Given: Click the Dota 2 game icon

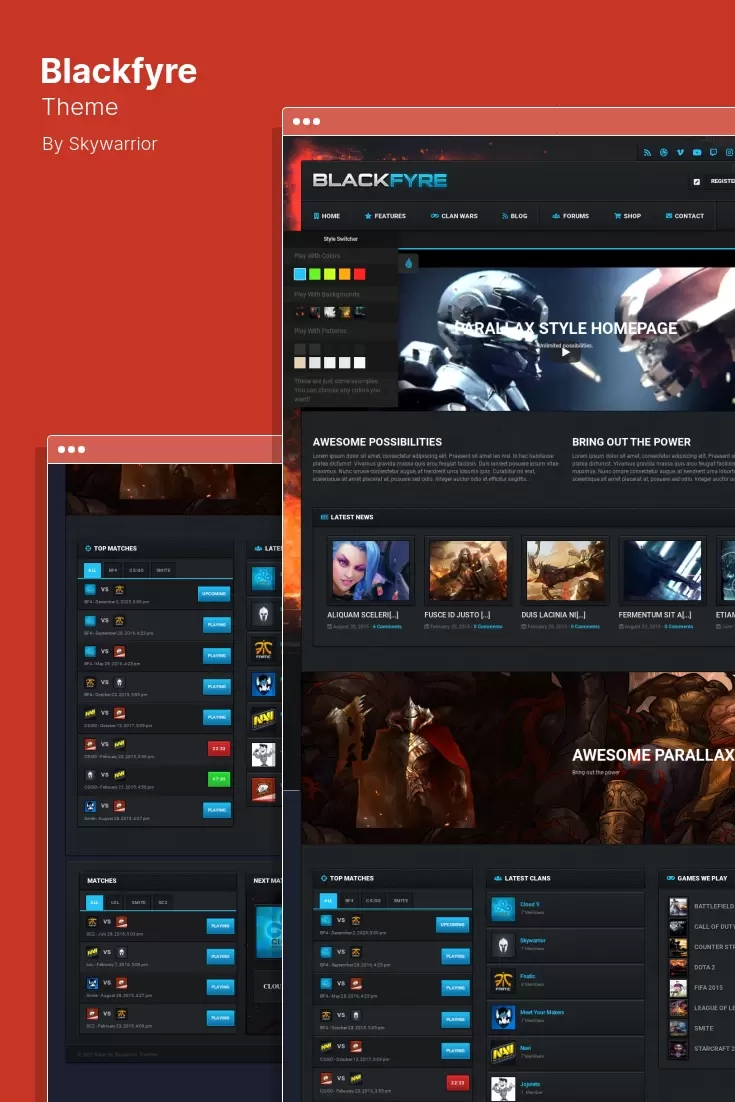Looking at the screenshot, I should pos(678,968).
